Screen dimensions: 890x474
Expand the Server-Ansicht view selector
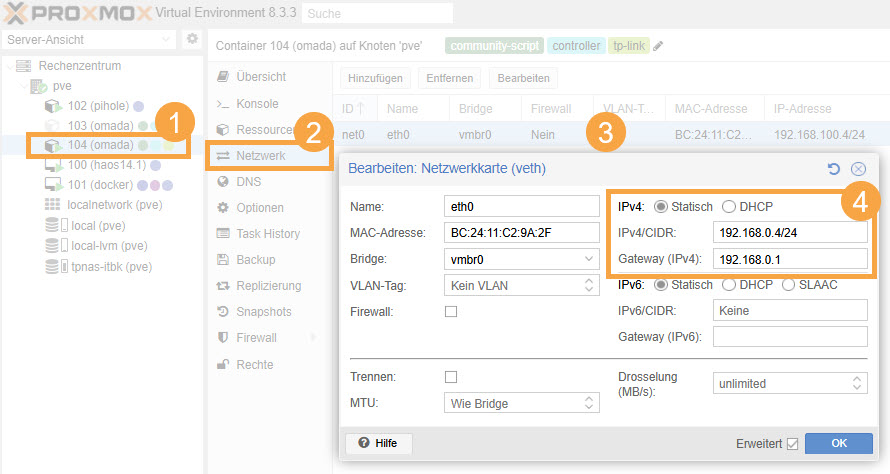(90, 39)
